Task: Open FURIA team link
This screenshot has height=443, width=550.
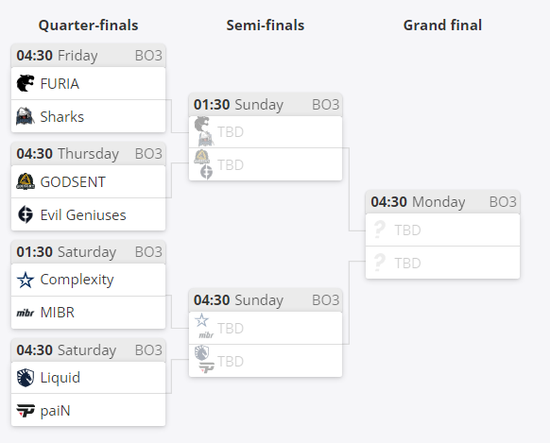Action: tap(60, 84)
